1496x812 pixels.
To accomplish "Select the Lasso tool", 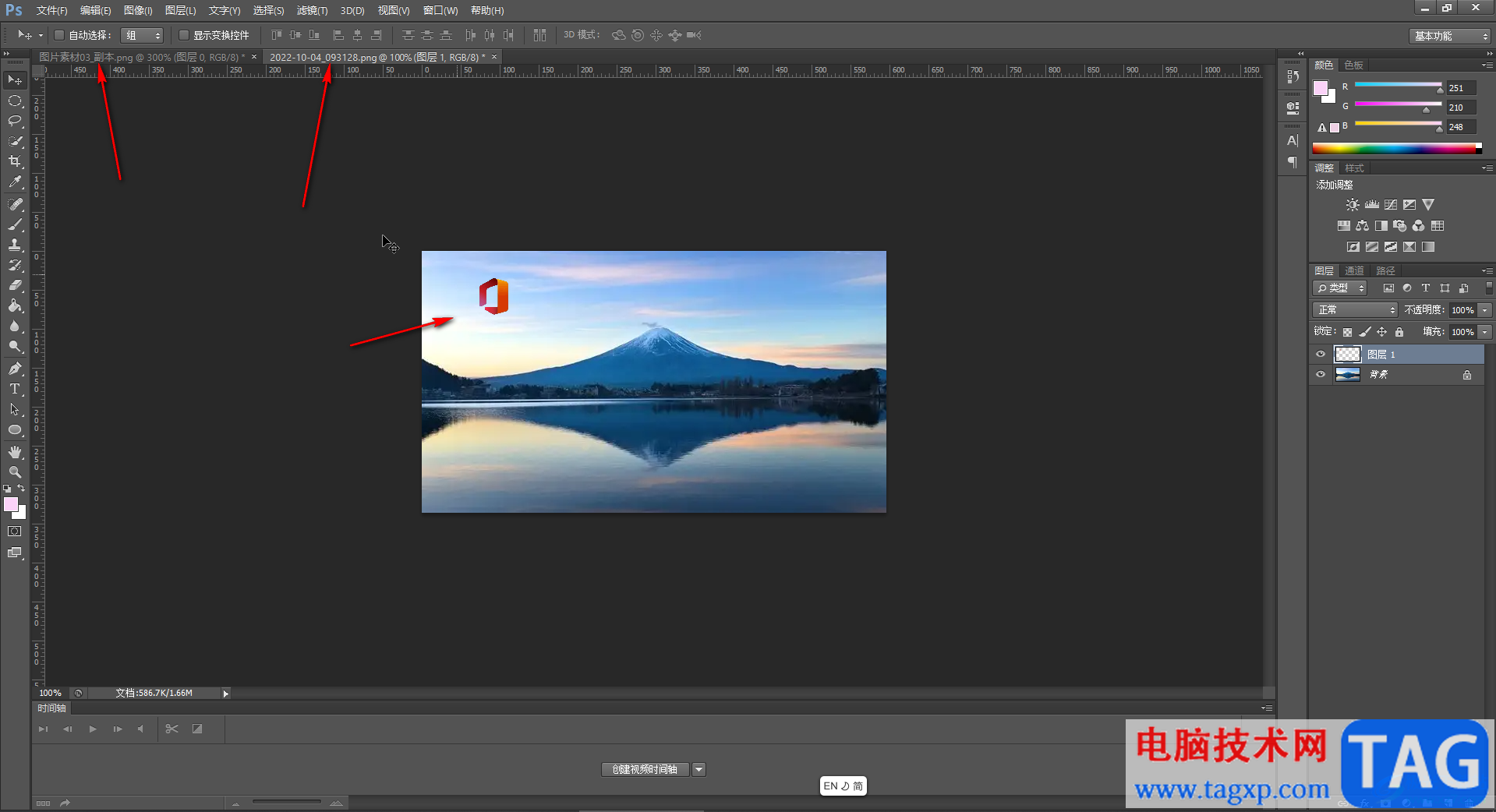I will click(x=15, y=121).
